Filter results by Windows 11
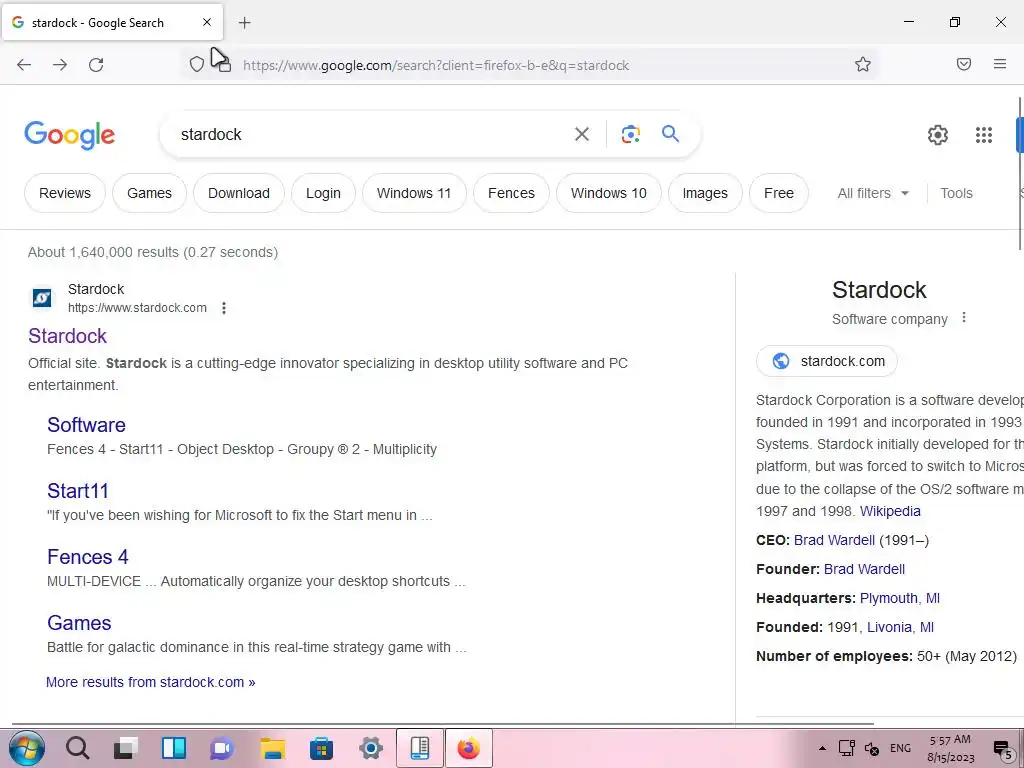Viewport: 1024px width, 768px height. coord(414,193)
